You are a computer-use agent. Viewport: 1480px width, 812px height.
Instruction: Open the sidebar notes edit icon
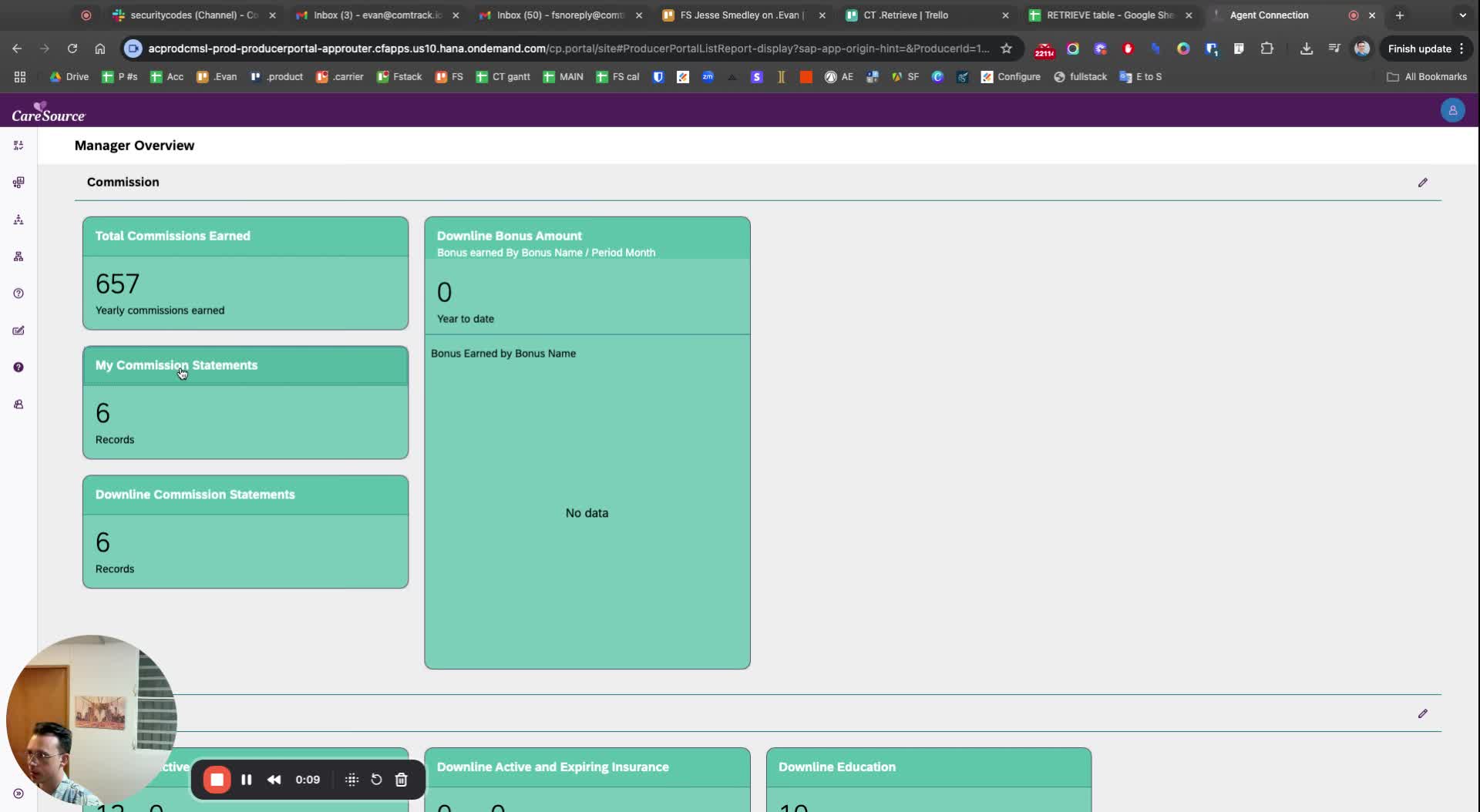click(x=18, y=331)
